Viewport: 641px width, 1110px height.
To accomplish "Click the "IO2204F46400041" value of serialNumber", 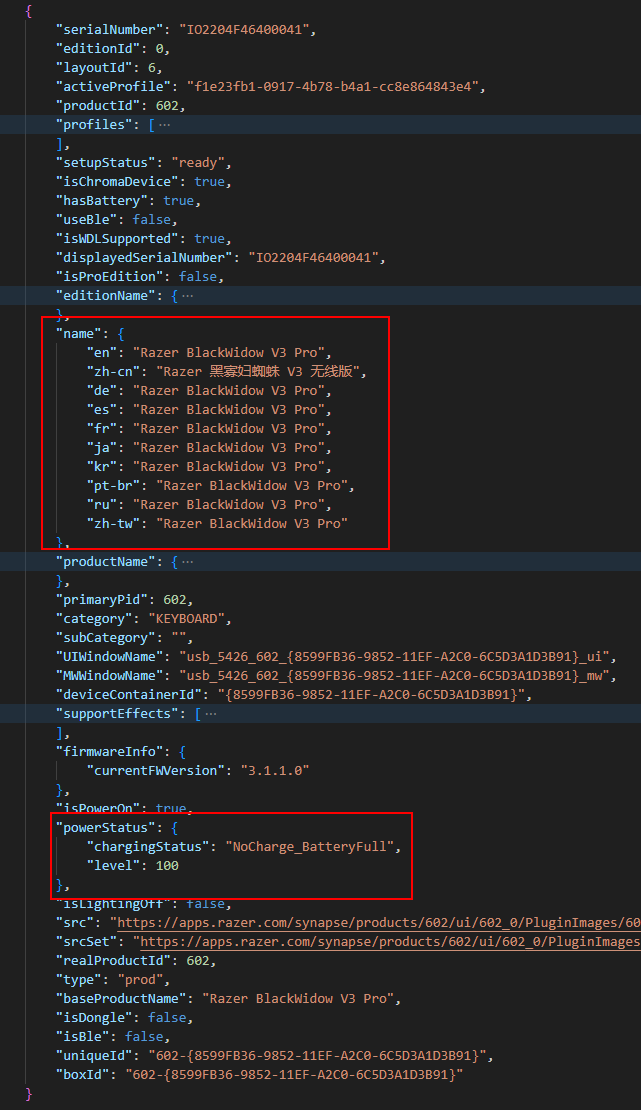I will click(x=244, y=30).
